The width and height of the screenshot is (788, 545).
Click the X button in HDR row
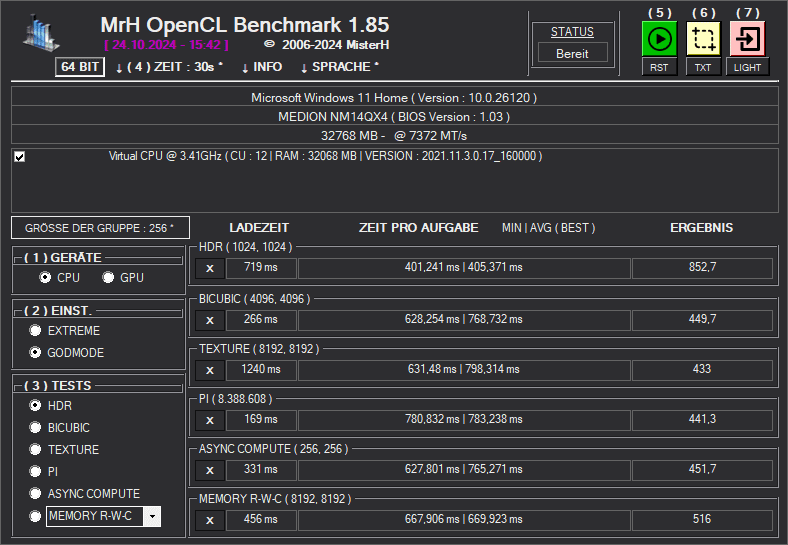210,268
